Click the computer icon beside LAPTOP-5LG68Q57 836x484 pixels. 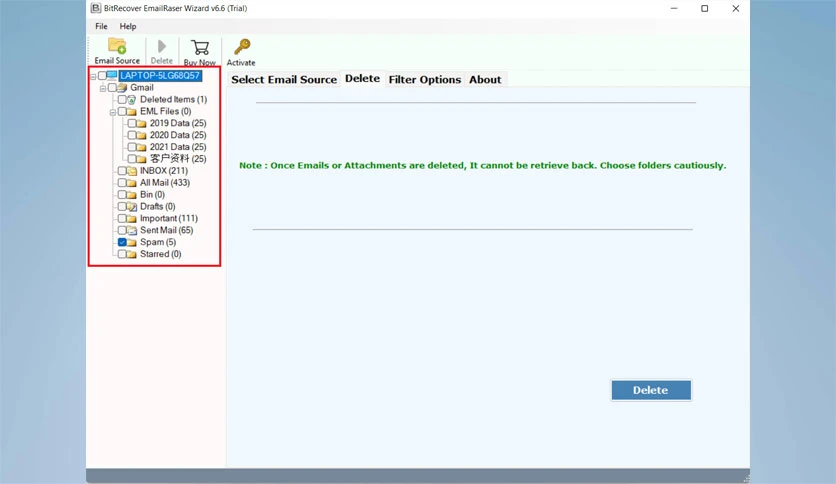pyautogui.click(x=112, y=75)
